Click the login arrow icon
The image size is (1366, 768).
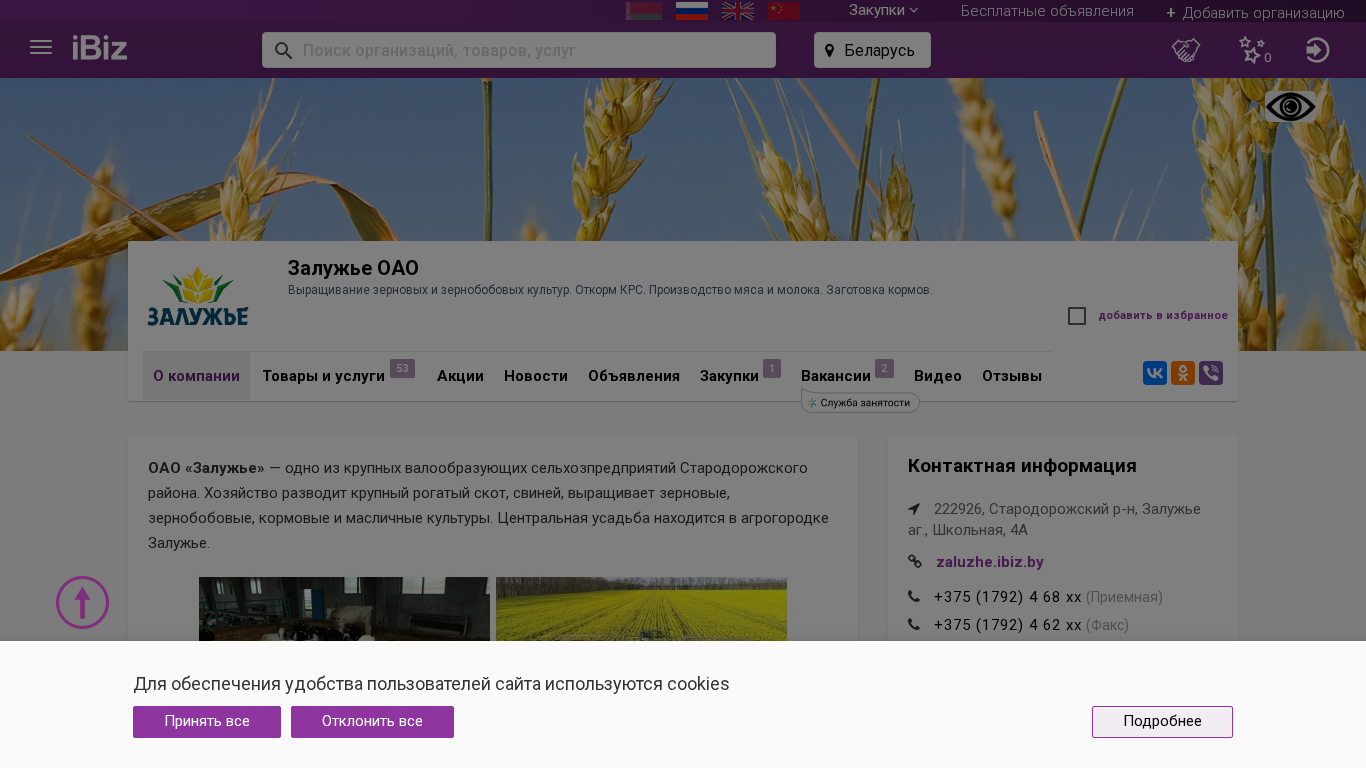[x=1317, y=50]
